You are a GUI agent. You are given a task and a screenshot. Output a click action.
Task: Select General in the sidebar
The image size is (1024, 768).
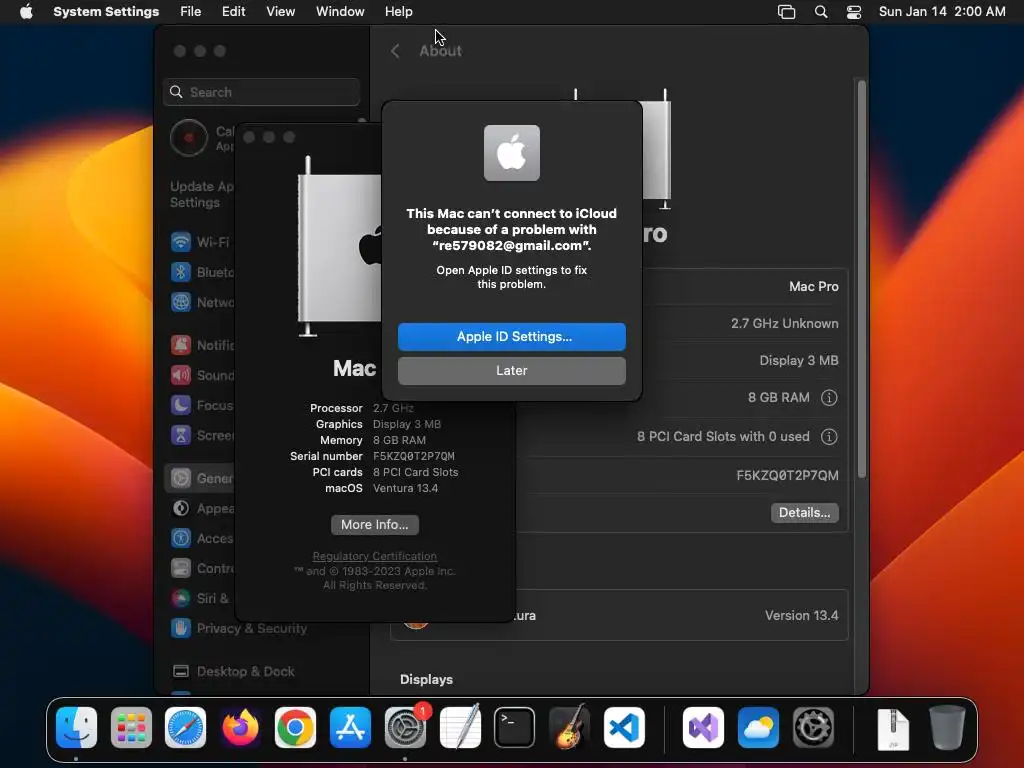200,478
